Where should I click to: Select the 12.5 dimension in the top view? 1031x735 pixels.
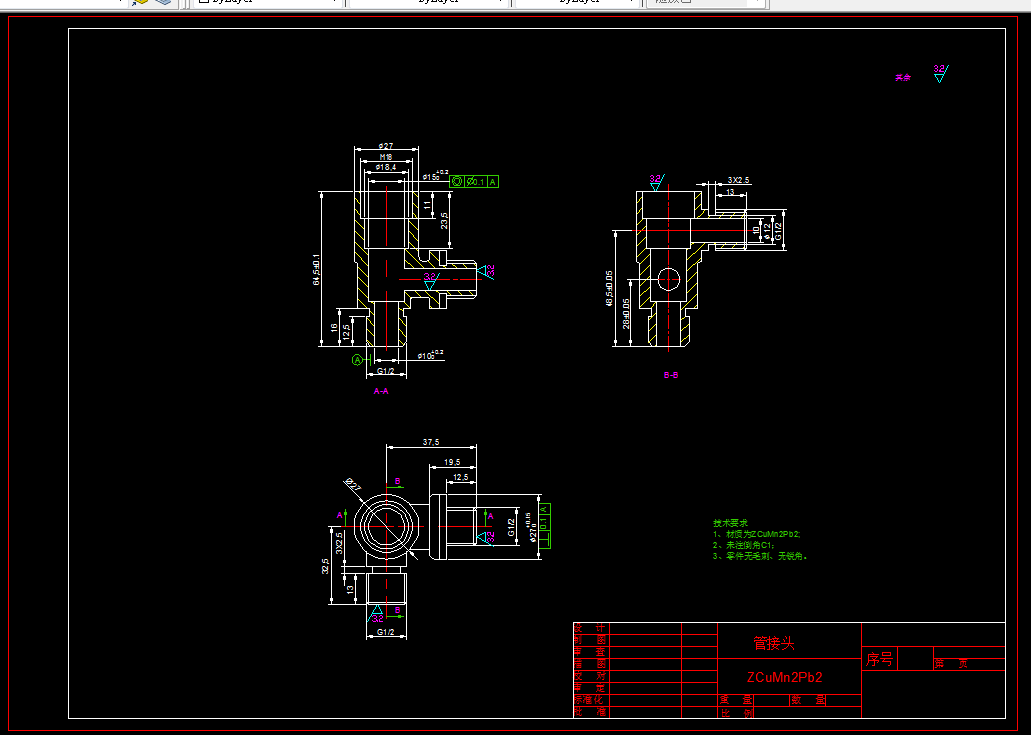click(461, 477)
